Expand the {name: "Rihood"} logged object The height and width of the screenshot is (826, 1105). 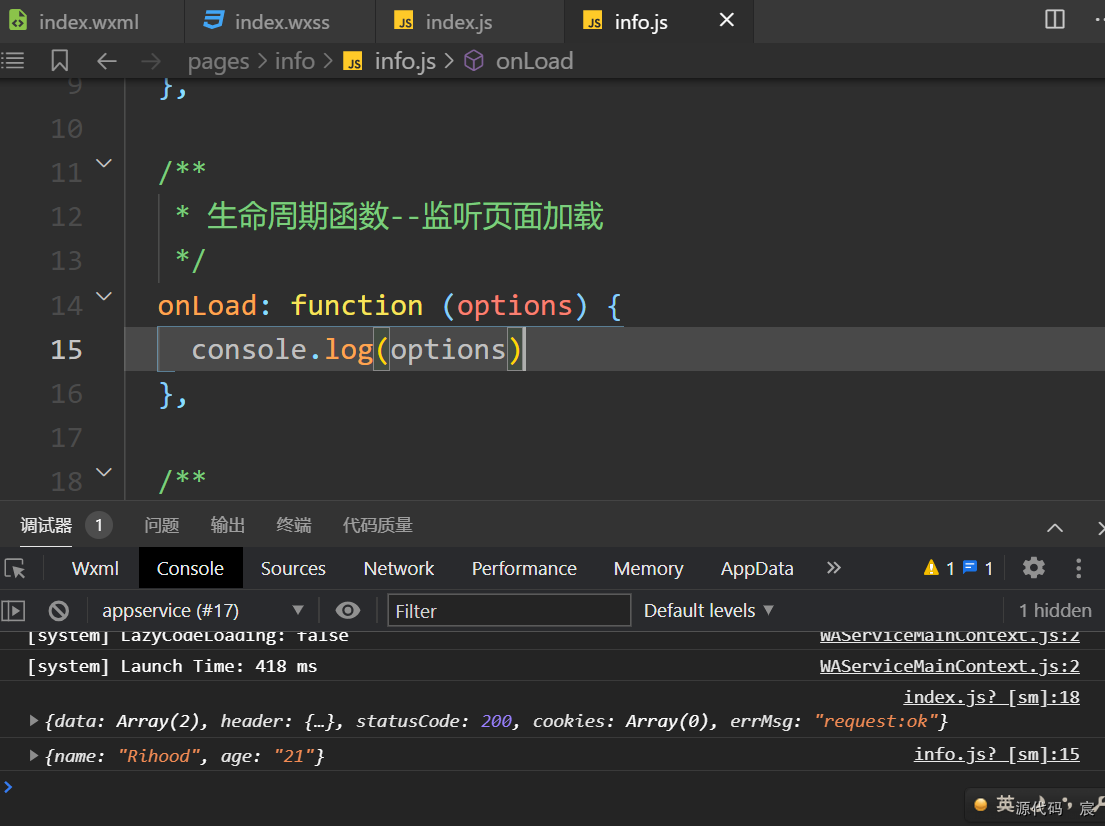[x=32, y=756]
